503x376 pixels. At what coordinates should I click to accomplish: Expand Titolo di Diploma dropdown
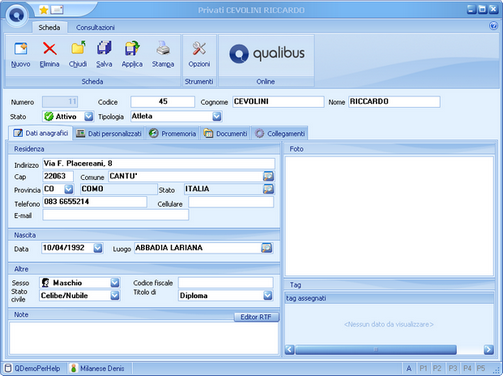click(x=268, y=295)
